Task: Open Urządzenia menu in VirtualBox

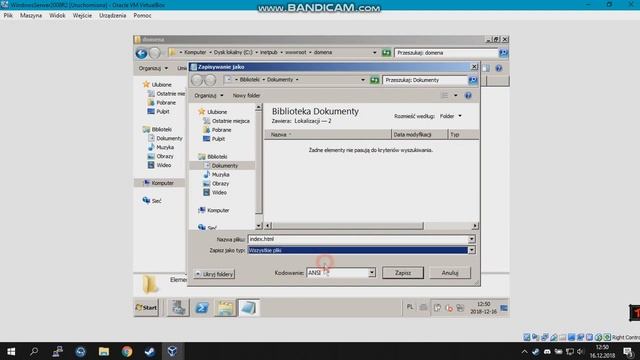Action: (x=112, y=16)
